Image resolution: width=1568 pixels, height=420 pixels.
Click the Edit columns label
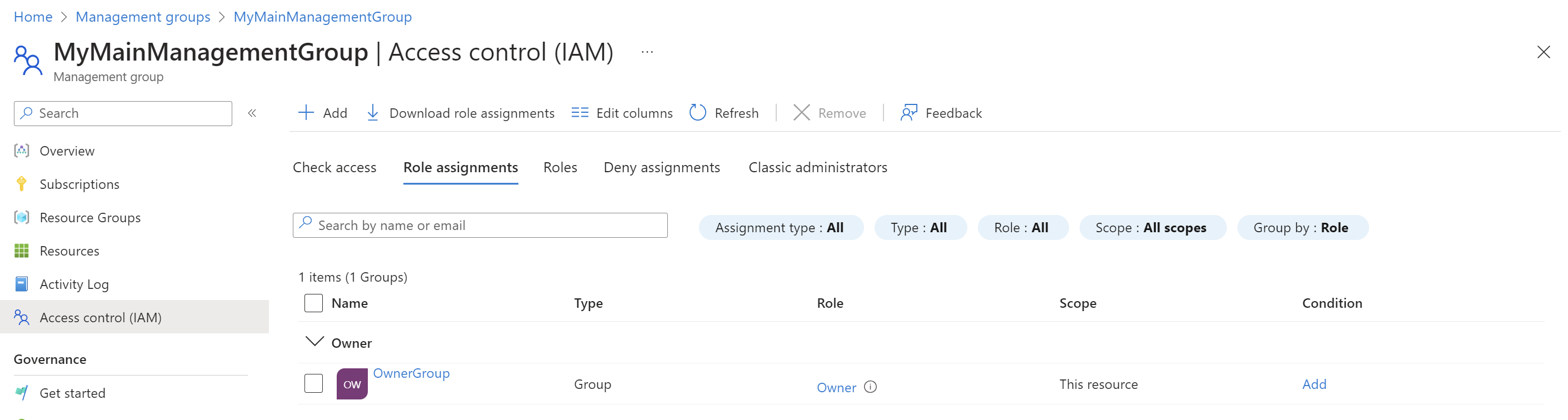tap(635, 113)
